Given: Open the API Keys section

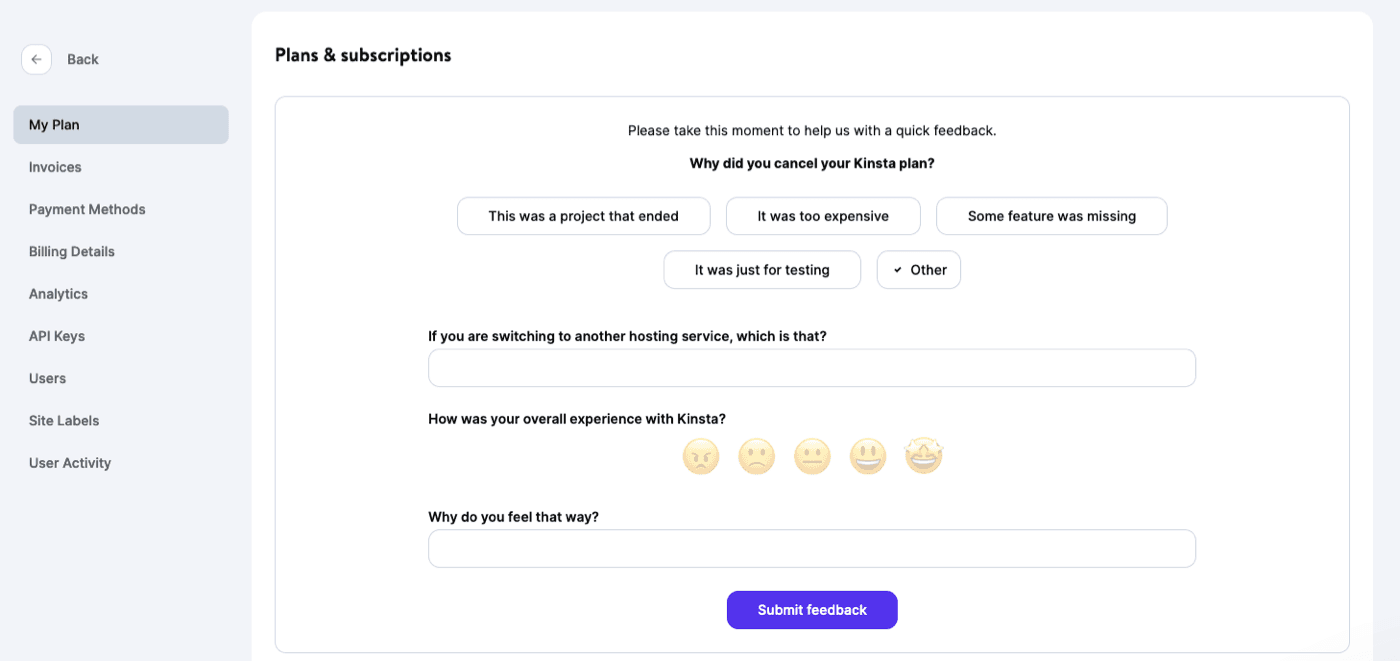Looking at the screenshot, I should [57, 335].
